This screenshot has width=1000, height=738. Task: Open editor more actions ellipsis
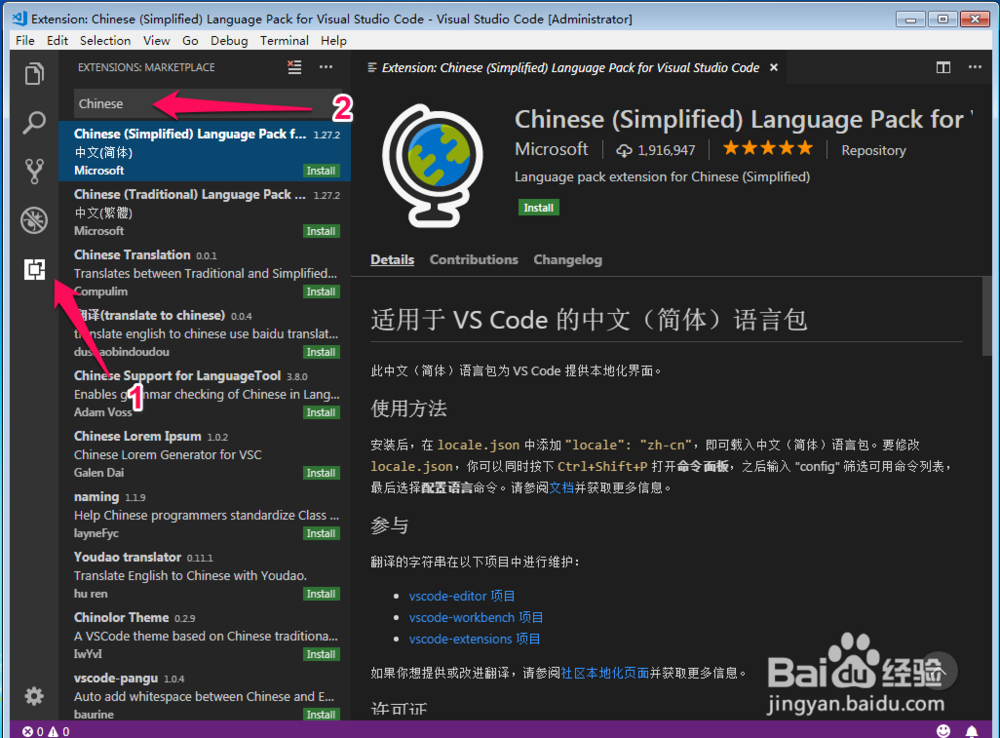tap(974, 67)
